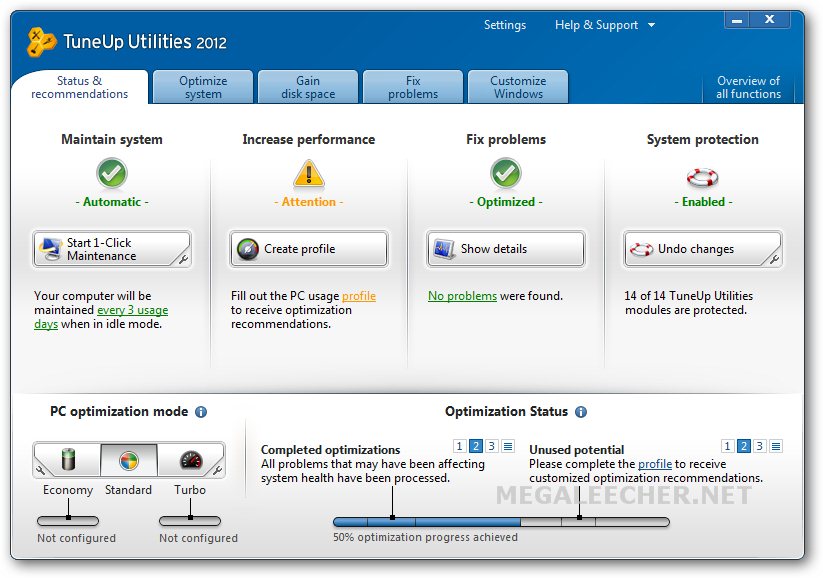823x578 pixels.
Task: Select page 1 of Completed optimizations
Action: coord(460,446)
